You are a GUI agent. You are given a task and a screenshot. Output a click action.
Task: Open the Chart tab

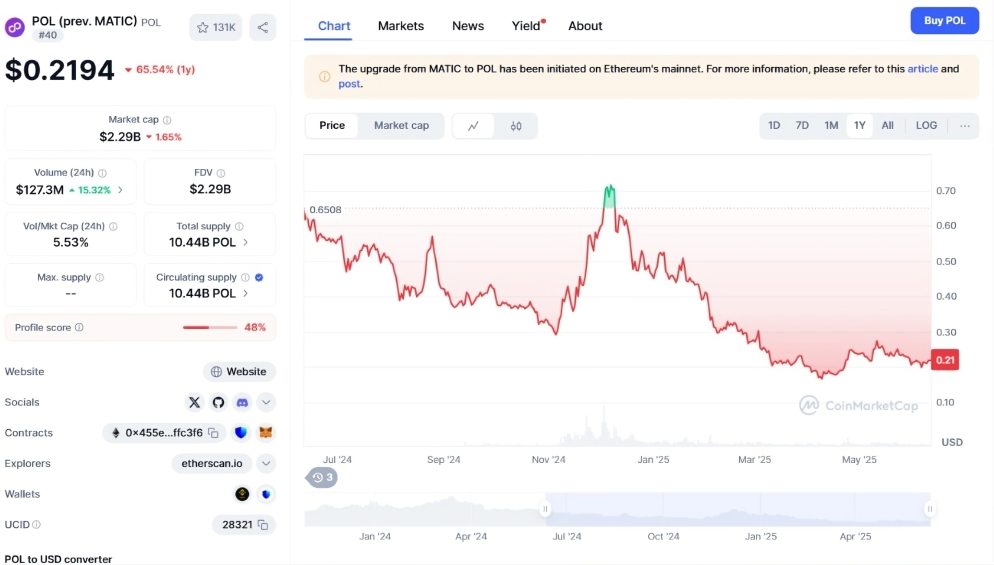[x=334, y=26]
